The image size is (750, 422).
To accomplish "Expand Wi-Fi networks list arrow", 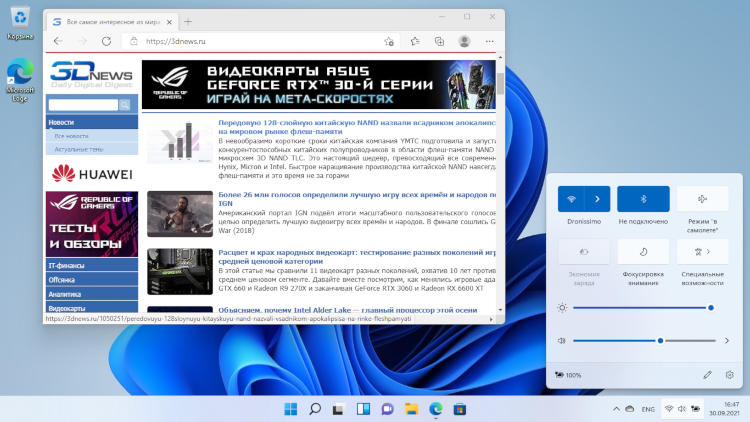I will coord(597,199).
